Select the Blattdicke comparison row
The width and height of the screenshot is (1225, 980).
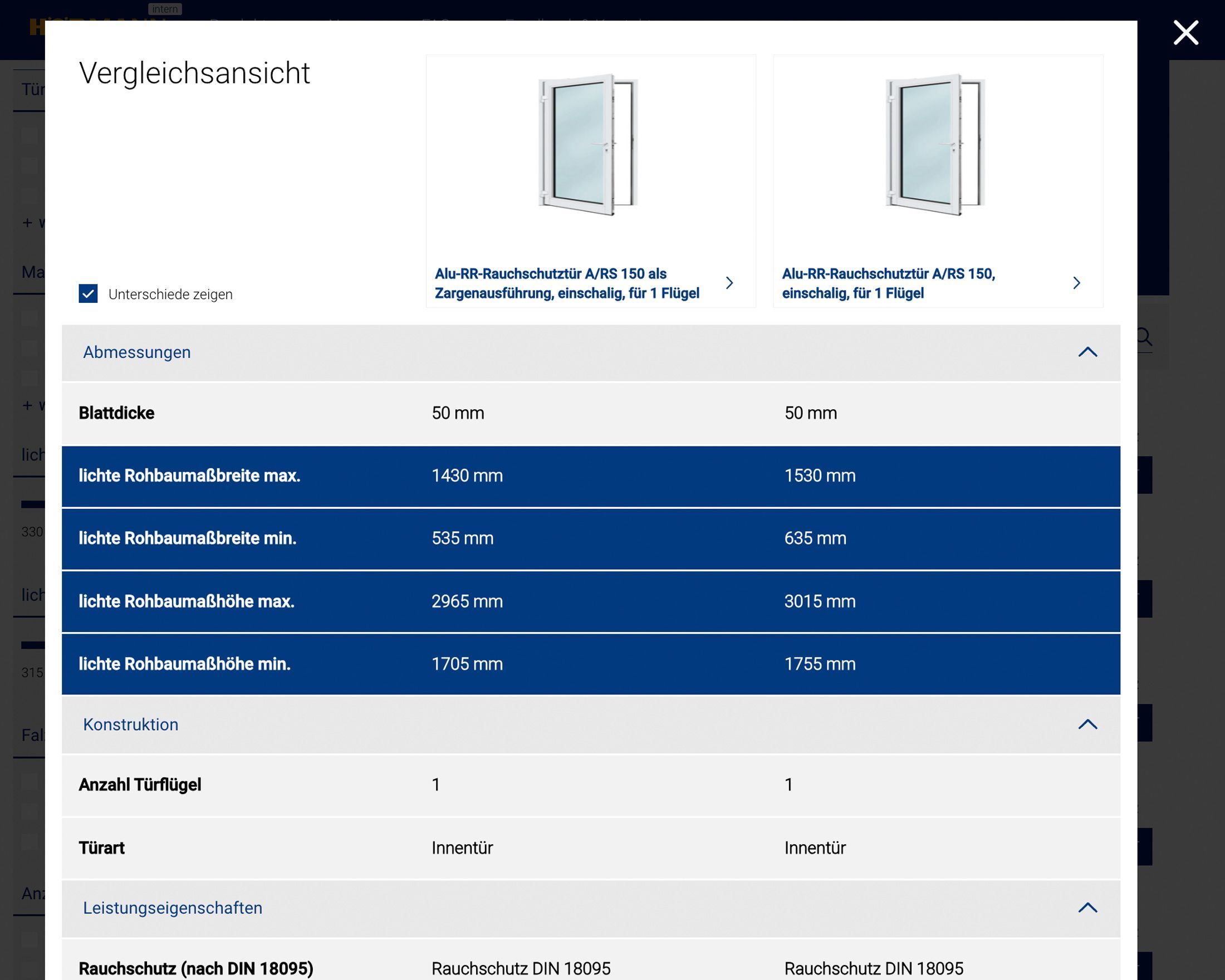(454, 413)
